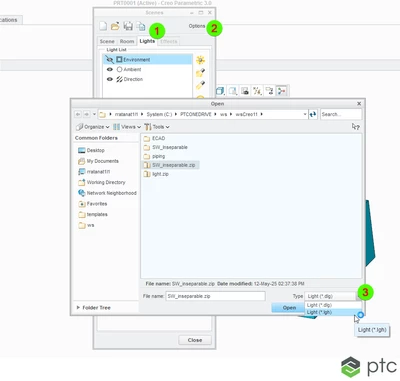
Task: Go back using the left arrow in Open dialog
Action: pyautogui.click(x=78, y=114)
